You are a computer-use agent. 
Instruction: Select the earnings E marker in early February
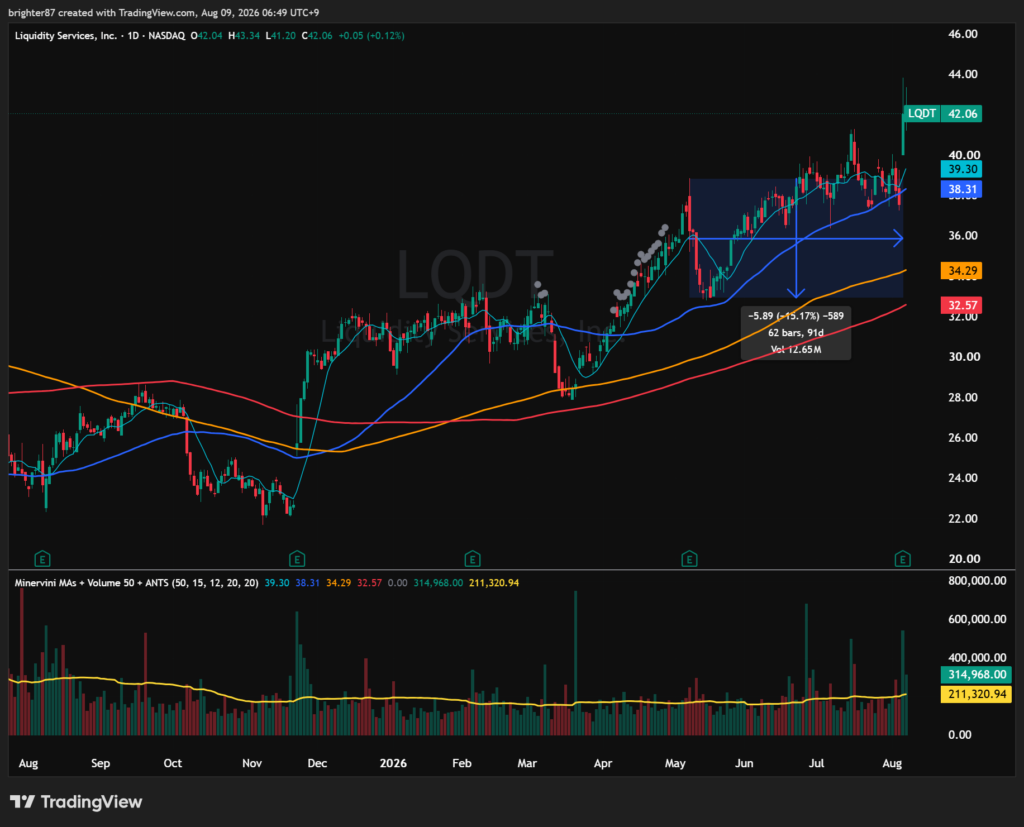tap(472, 559)
